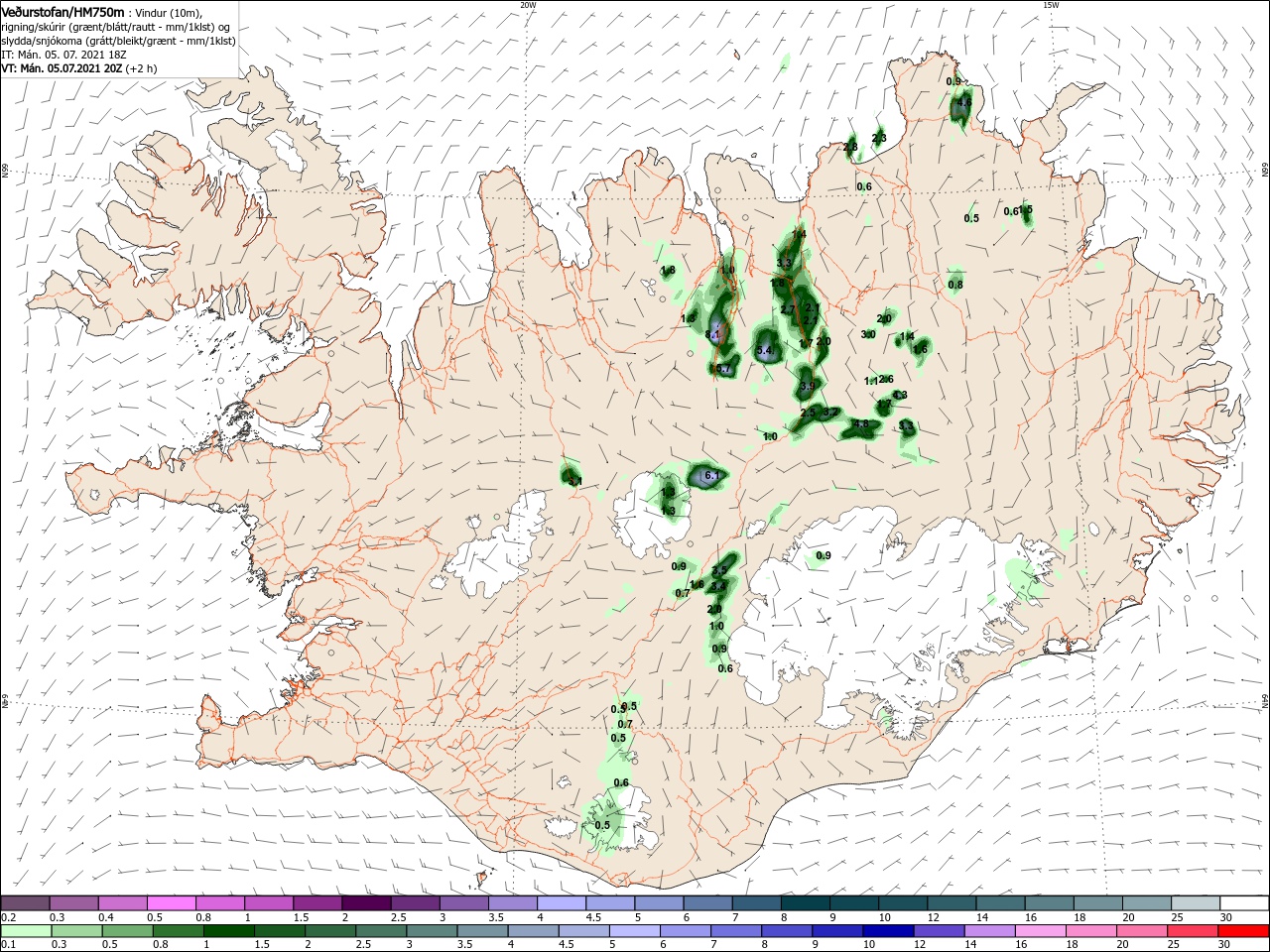Image resolution: width=1270 pixels, height=952 pixels.
Task: Click the bright red 30 mm rain swatch
Action: pyautogui.click(x=1245, y=931)
